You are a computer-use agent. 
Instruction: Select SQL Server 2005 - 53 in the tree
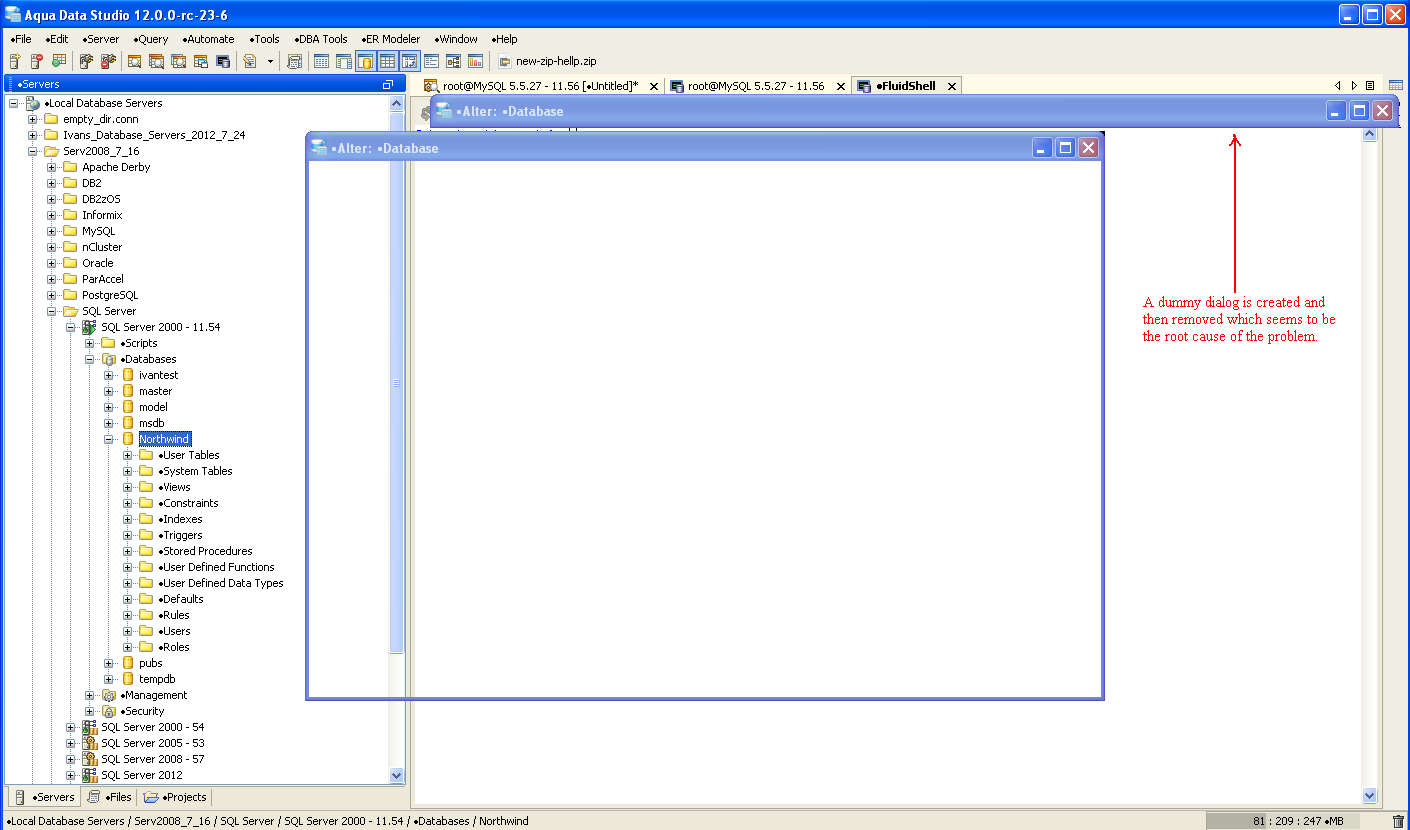[x=153, y=743]
